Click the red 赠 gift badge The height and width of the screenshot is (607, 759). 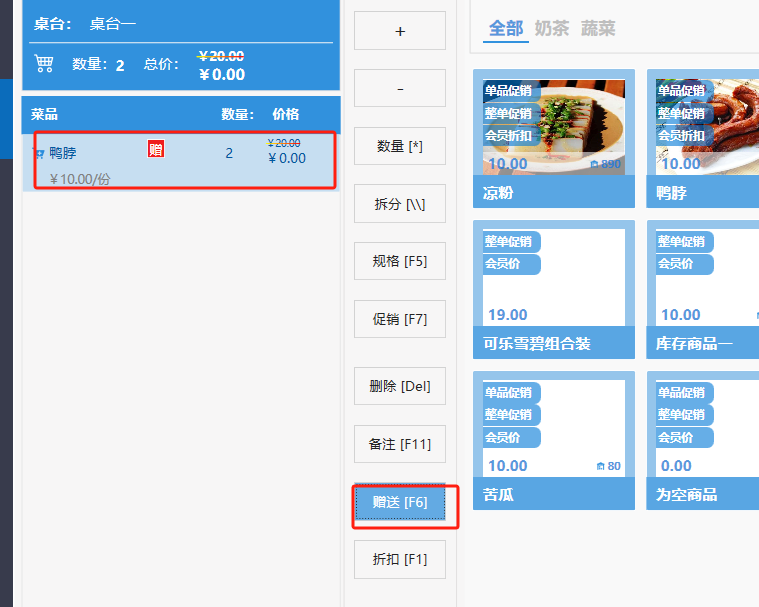coord(155,150)
